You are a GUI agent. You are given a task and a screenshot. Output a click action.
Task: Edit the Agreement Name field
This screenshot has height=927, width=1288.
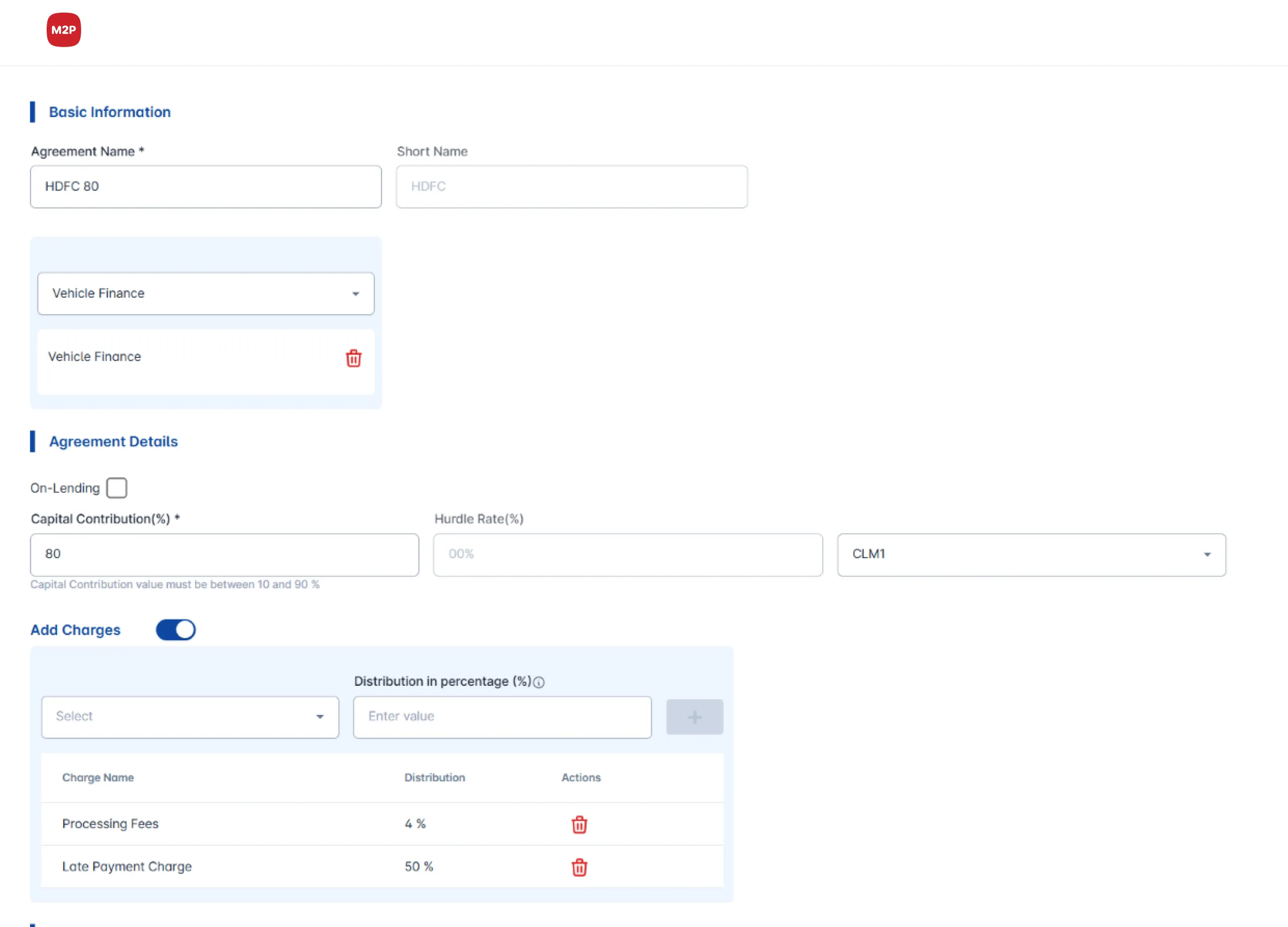[205, 187]
